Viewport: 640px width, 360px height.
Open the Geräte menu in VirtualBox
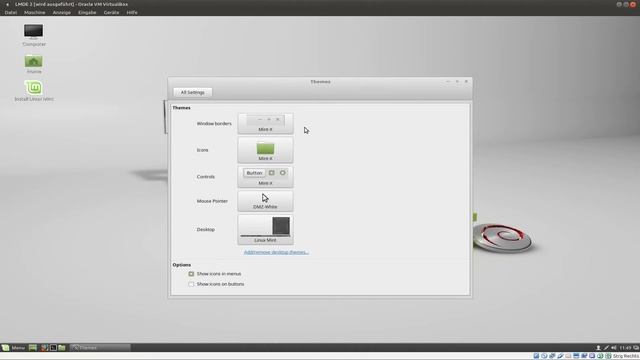(111, 13)
